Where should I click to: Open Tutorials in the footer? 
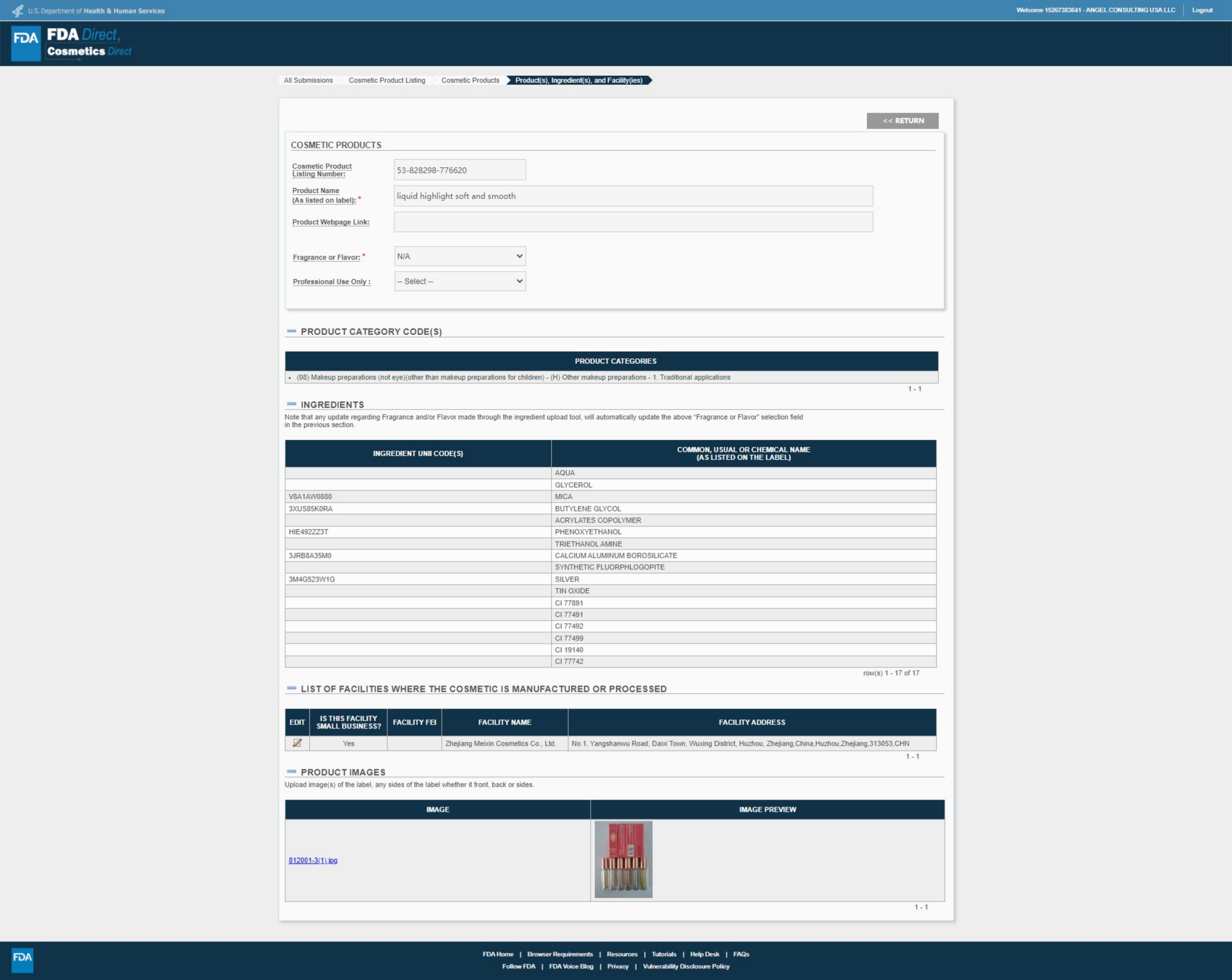pyautogui.click(x=663, y=954)
